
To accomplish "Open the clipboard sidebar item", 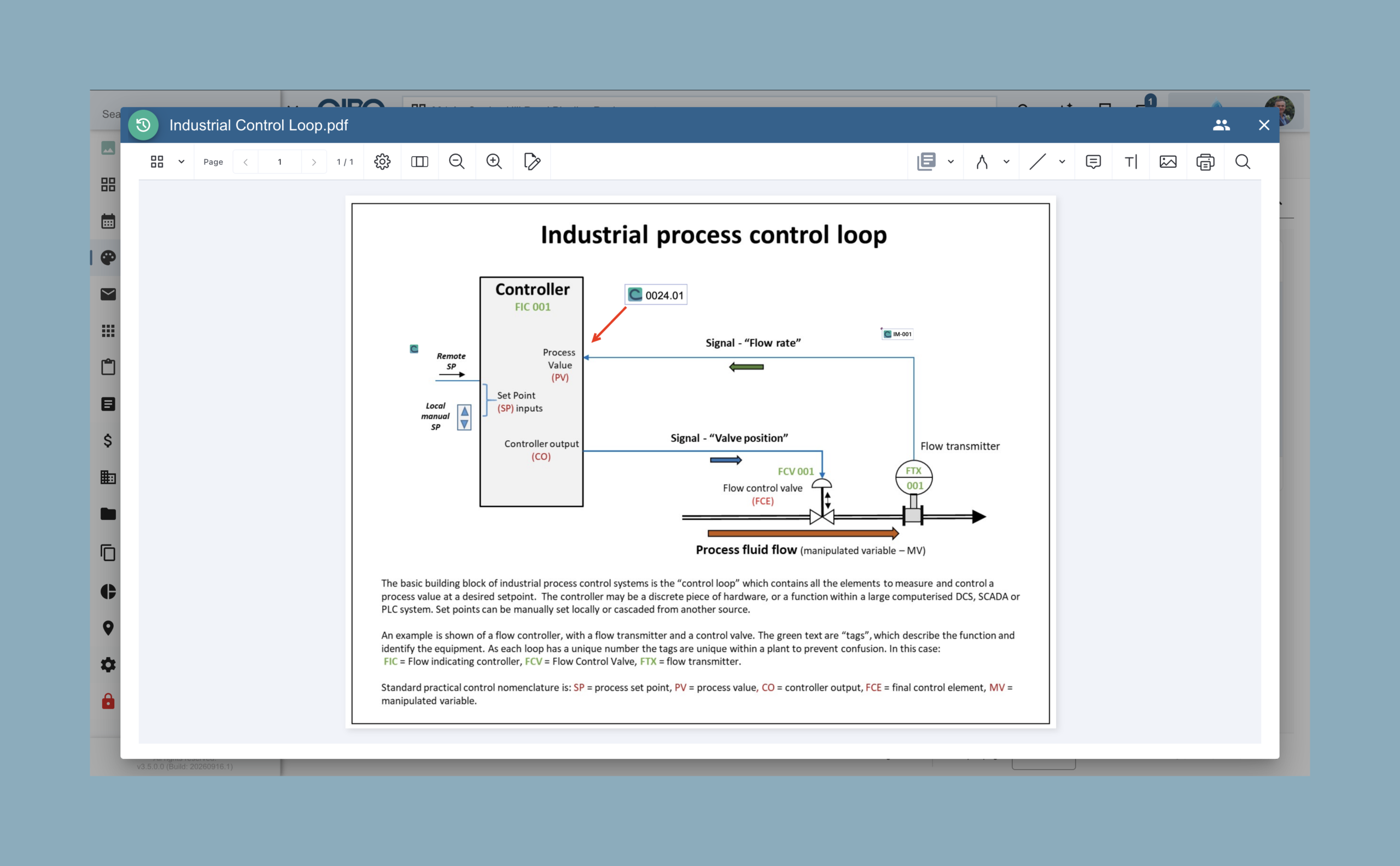I will click(x=108, y=367).
